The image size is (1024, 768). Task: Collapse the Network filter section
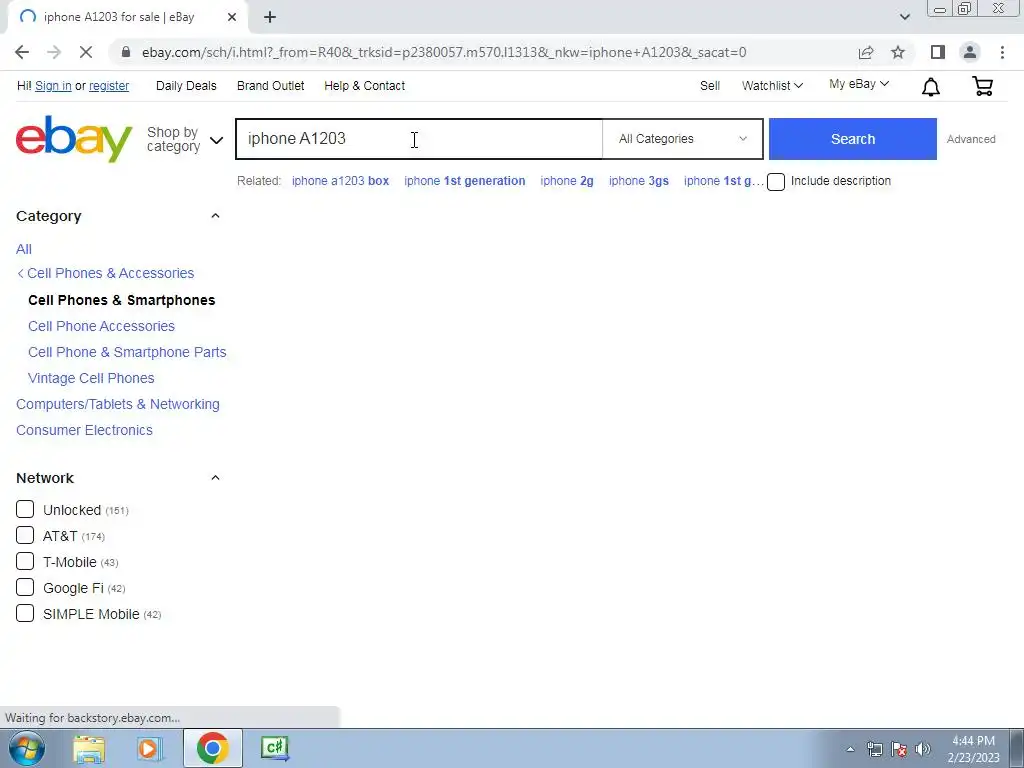point(215,478)
